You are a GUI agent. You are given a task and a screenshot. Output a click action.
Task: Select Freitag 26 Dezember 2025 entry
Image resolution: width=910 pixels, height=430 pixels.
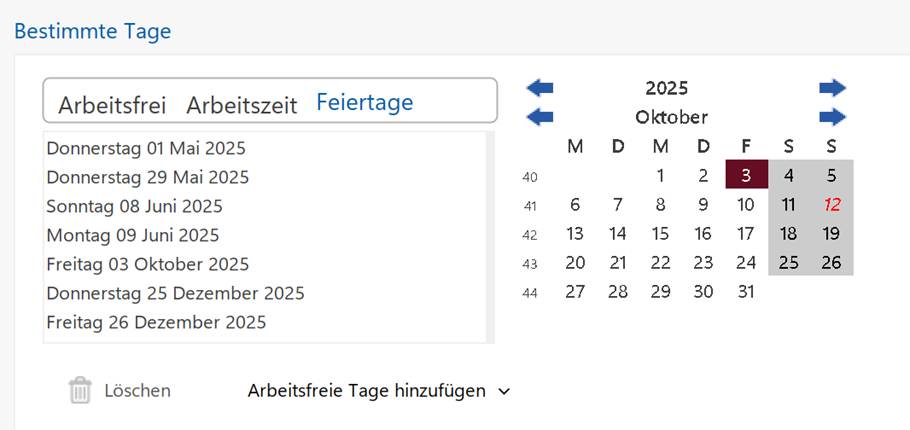pos(156,323)
